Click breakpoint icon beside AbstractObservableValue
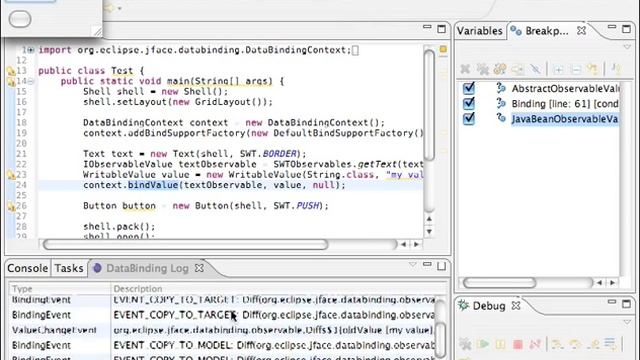The height and width of the screenshot is (360, 640). (x=501, y=88)
